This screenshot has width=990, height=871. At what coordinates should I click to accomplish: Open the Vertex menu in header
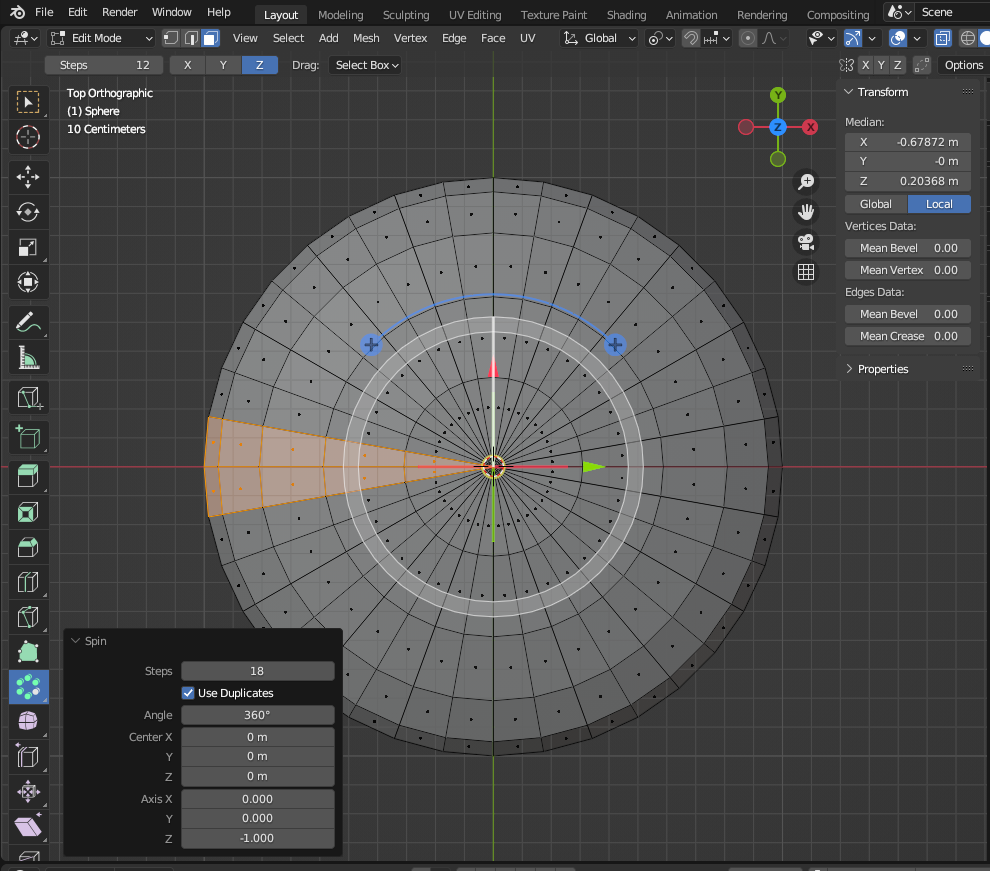410,38
